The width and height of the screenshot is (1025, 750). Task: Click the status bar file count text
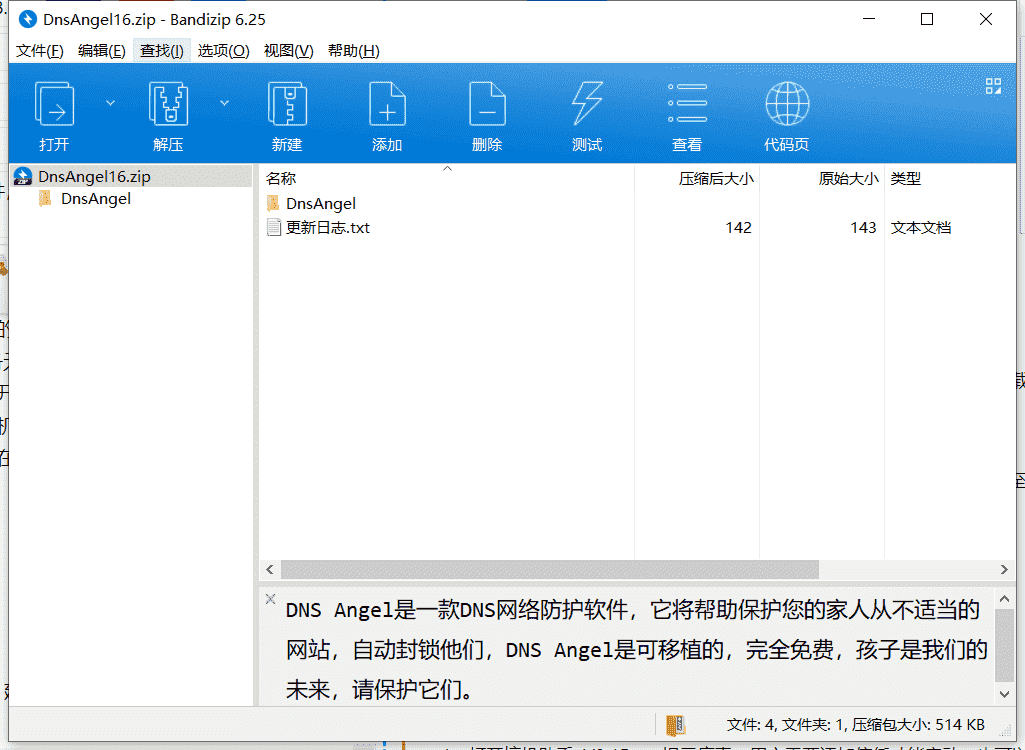[x=855, y=724]
